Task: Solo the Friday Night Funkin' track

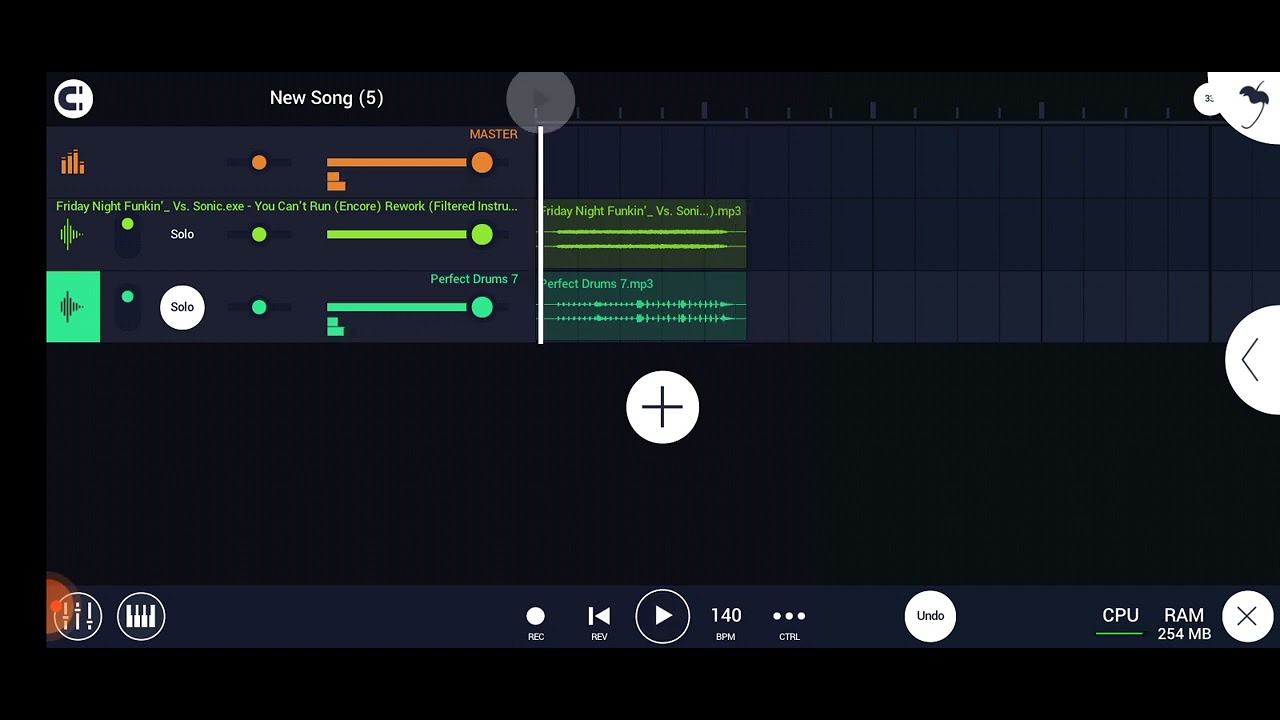Action: click(x=182, y=234)
